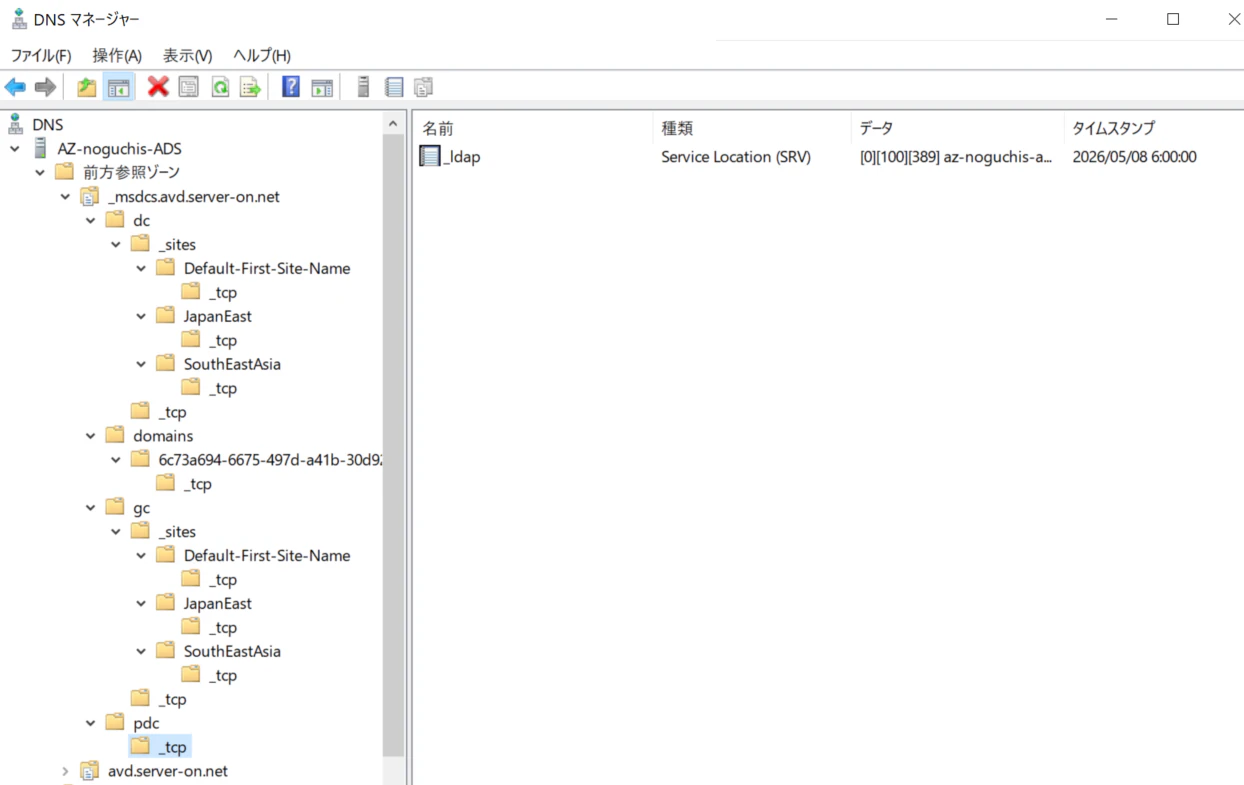Click the [0][100][389] az-noguchis data cell
The width and height of the screenshot is (1244, 785).
pos(956,157)
